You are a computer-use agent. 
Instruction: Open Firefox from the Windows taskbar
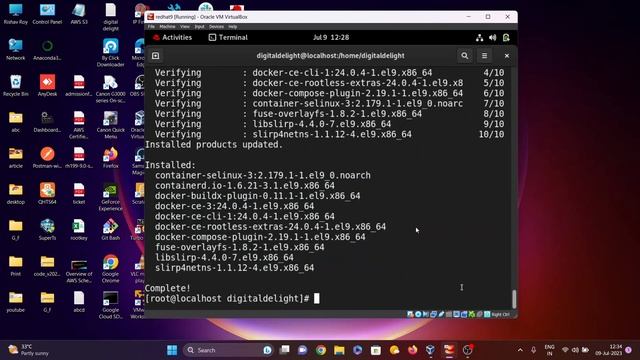click(x=413, y=350)
